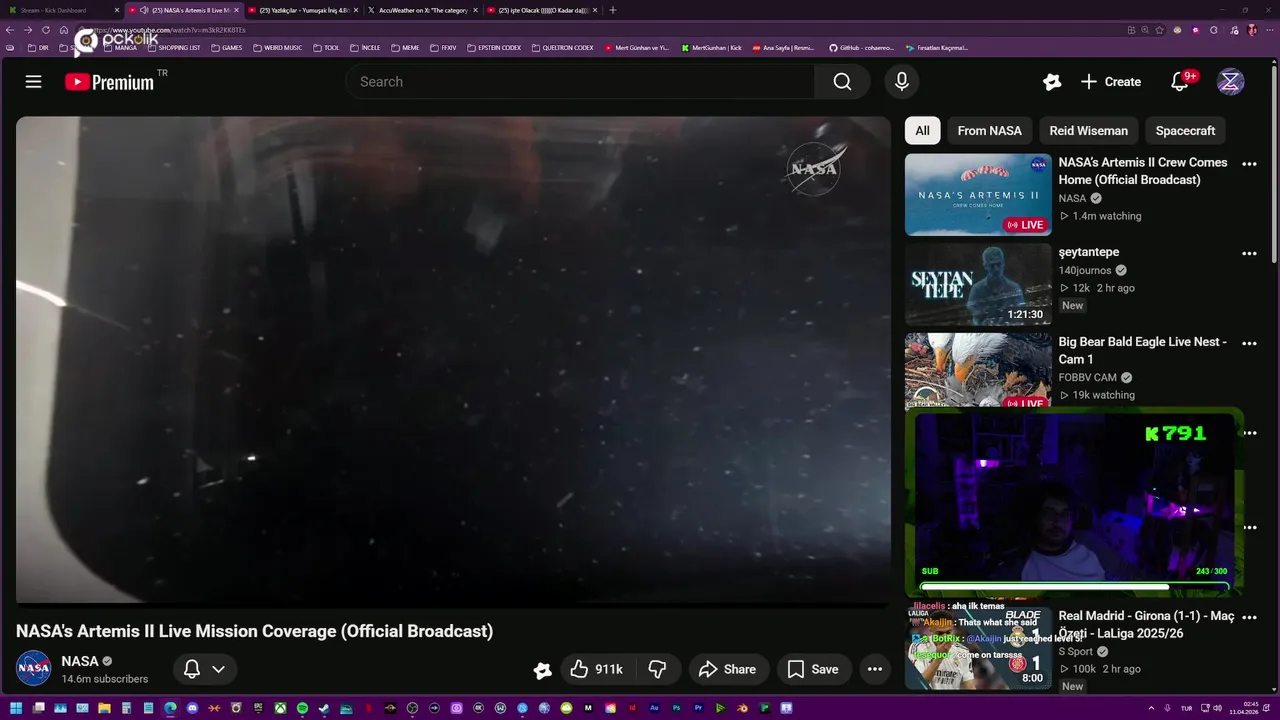This screenshot has height=720, width=1280.
Task: Open more actions for the NASA video
Action: (x=875, y=669)
